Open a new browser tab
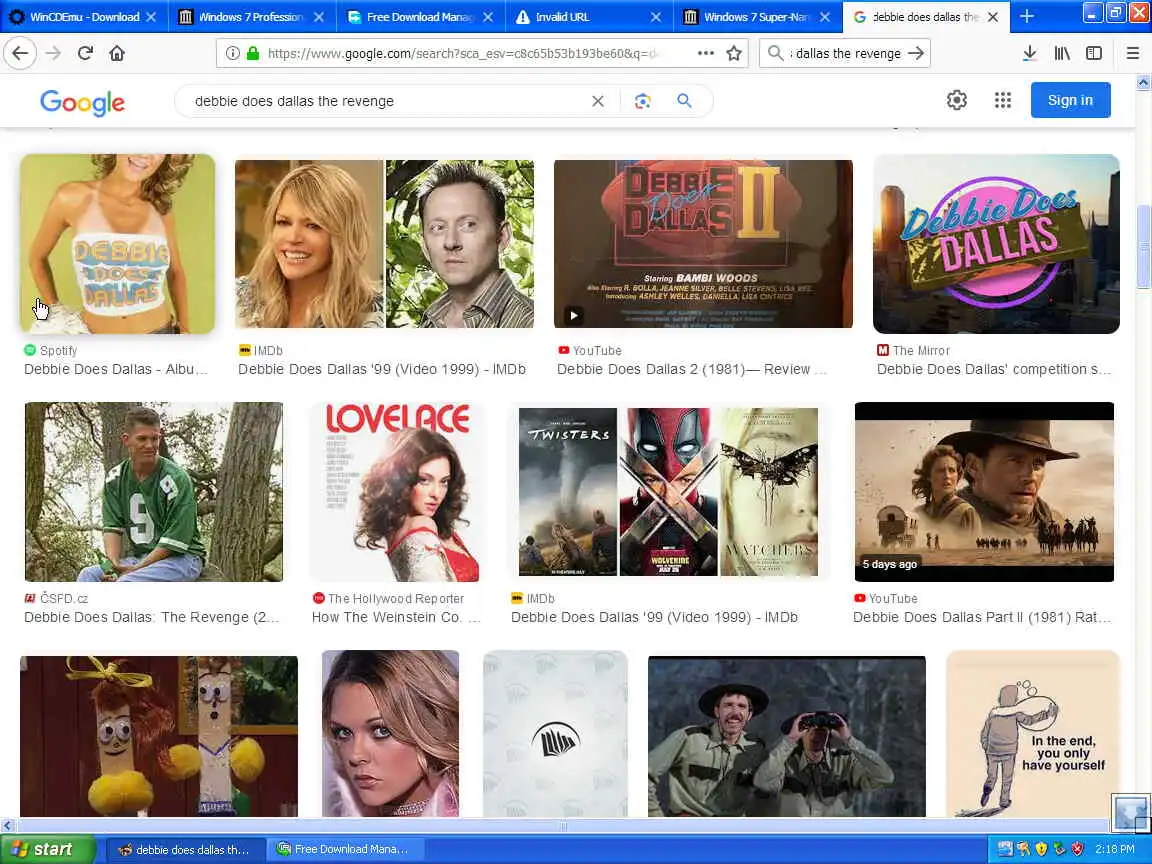1152x864 pixels. click(1027, 16)
